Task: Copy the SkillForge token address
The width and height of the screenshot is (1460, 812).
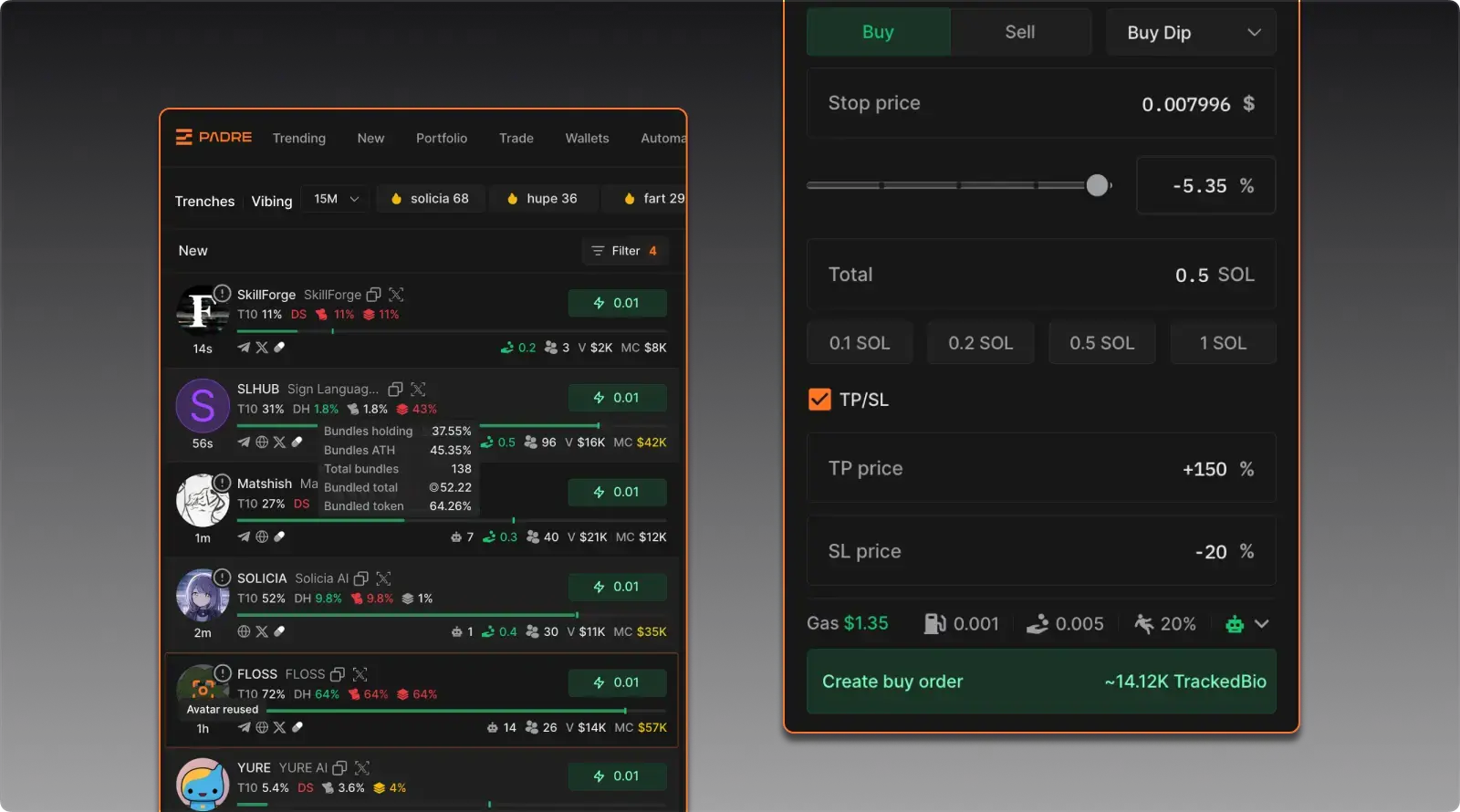Action: [373, 295]
